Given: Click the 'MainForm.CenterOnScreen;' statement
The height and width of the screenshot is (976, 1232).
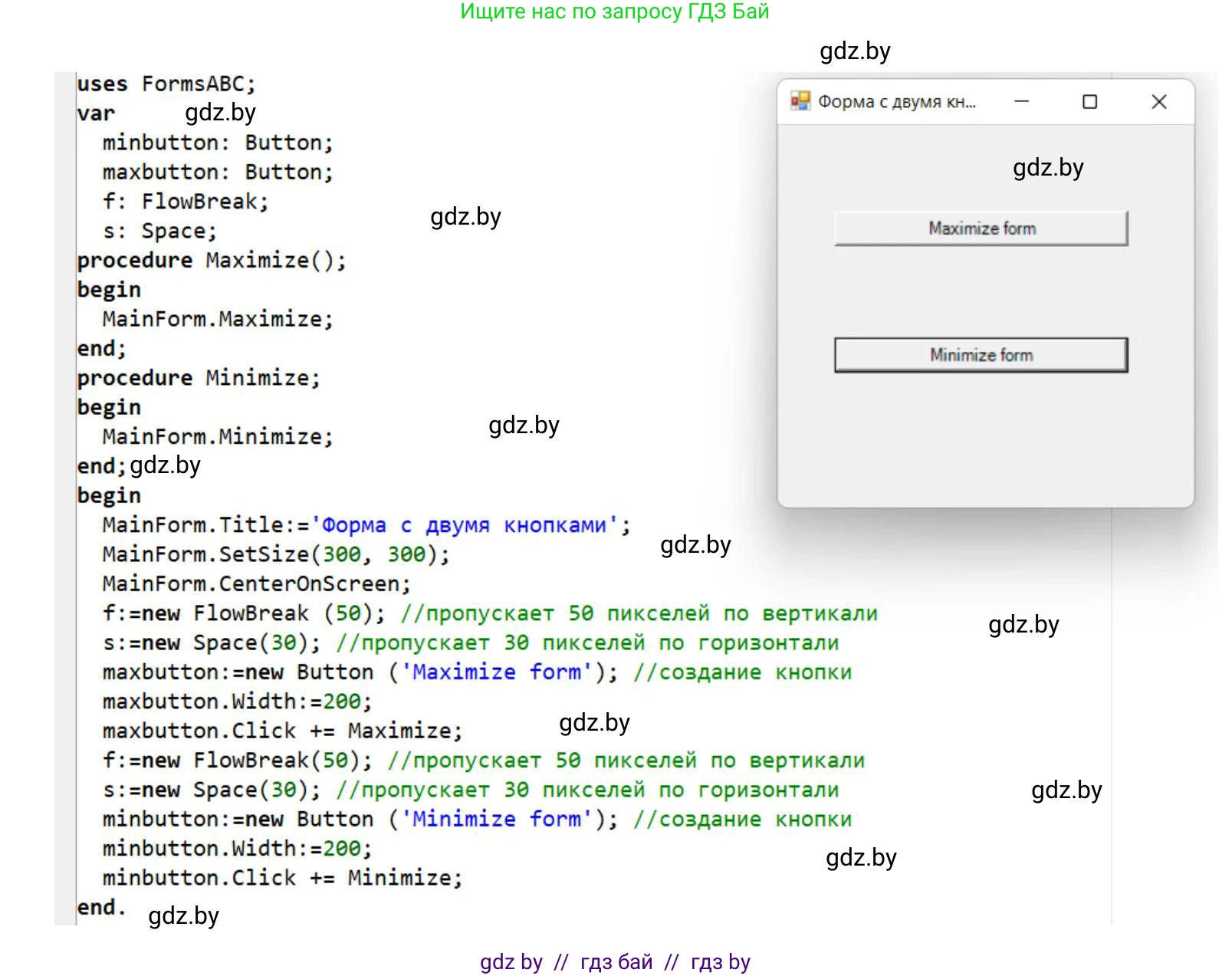Looking at the screenshot, I should tap(256, 584).
